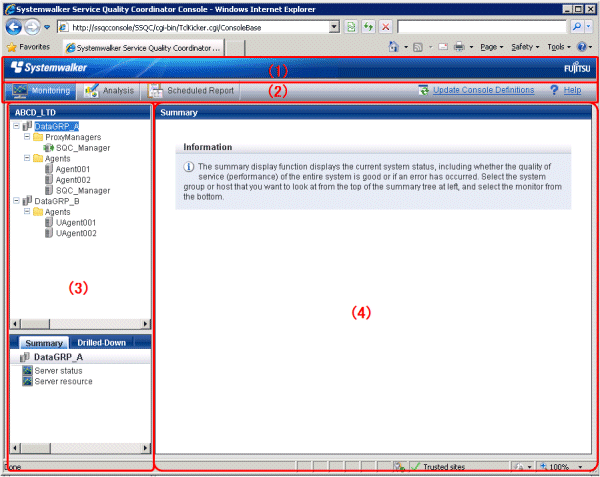Select DataGRP_B in the tree
The height and width of the screenshot is (477, 600).
pyautogui.click(x=57, y=201)
